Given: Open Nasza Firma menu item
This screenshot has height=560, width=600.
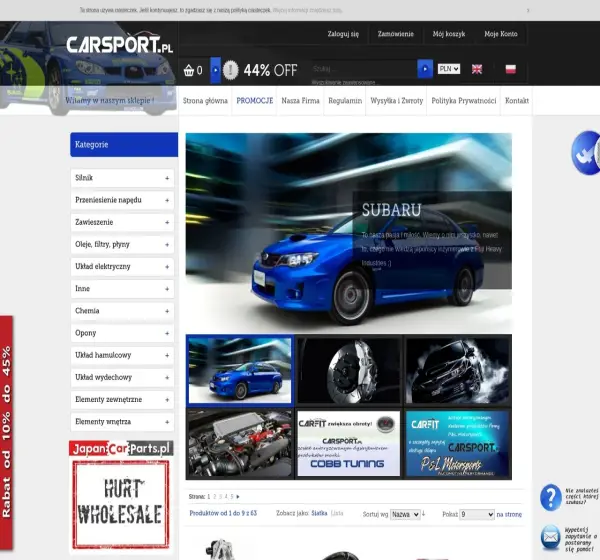Looking at the screenshot, I should (300, 101).
